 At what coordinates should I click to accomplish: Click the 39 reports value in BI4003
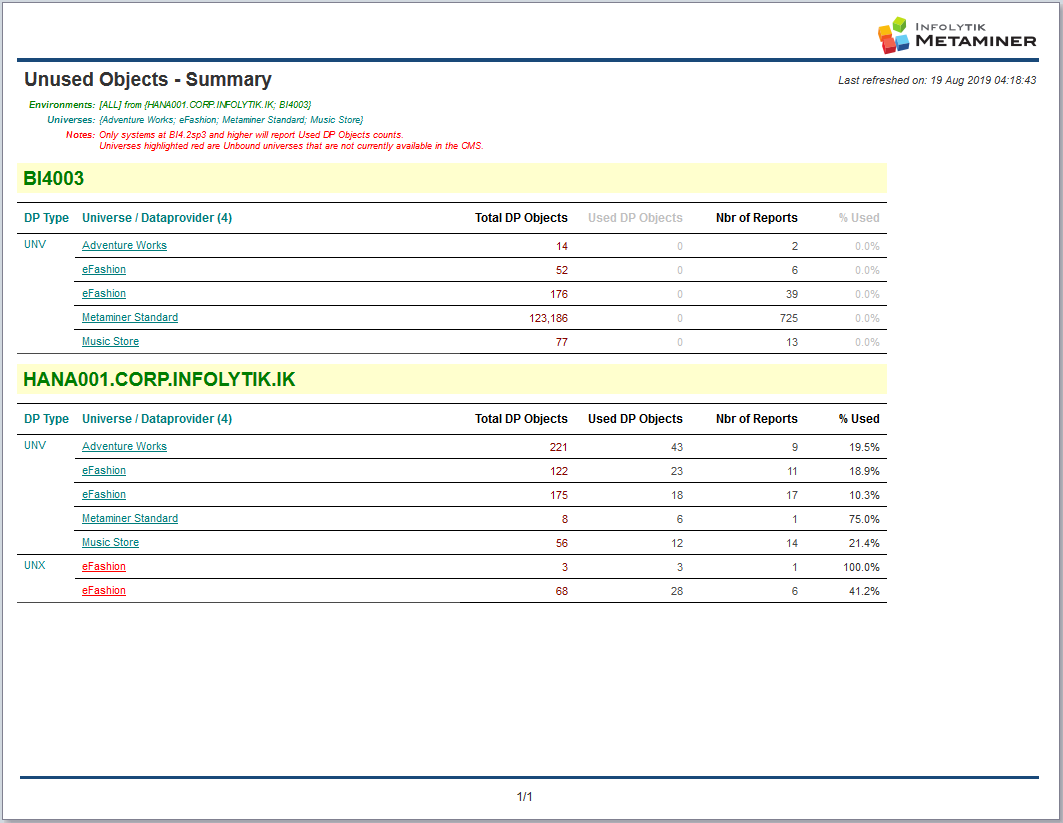792,294
